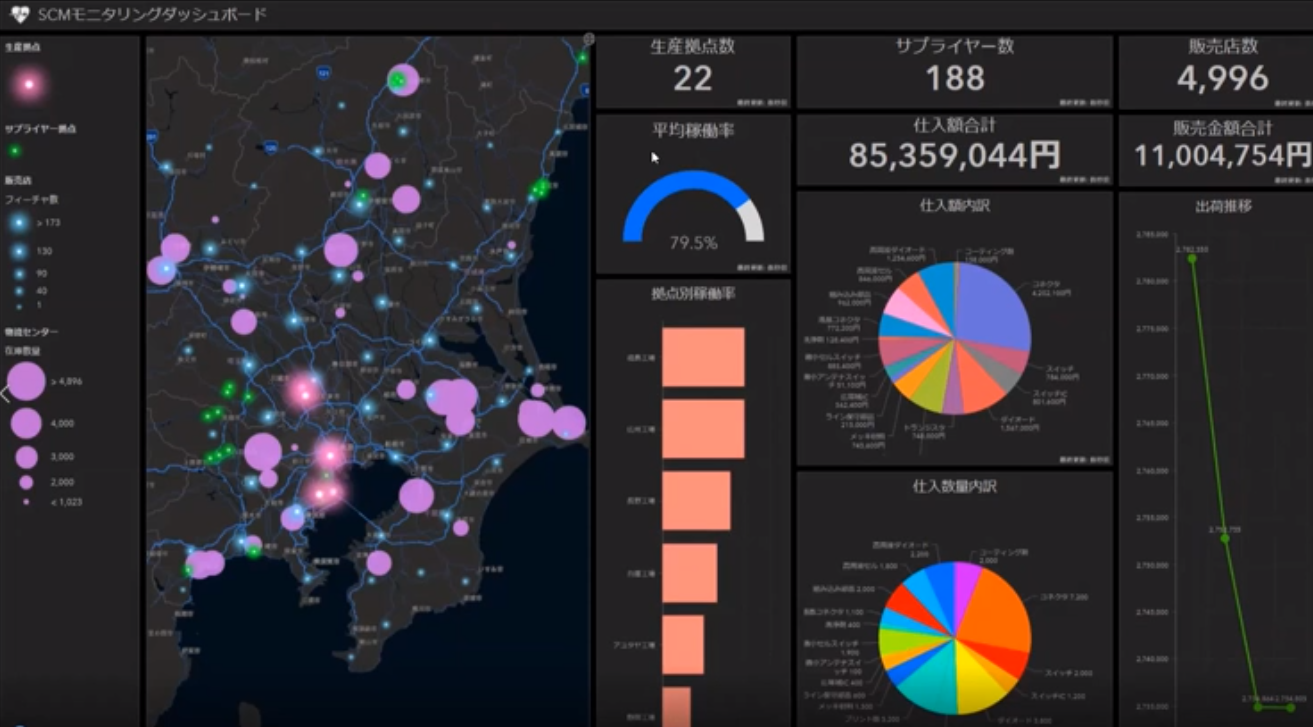Viewport: 1313px width, 727px height.
Task: Click the 3,000 purple circle in the legend
Action: [x=26, y=457]
